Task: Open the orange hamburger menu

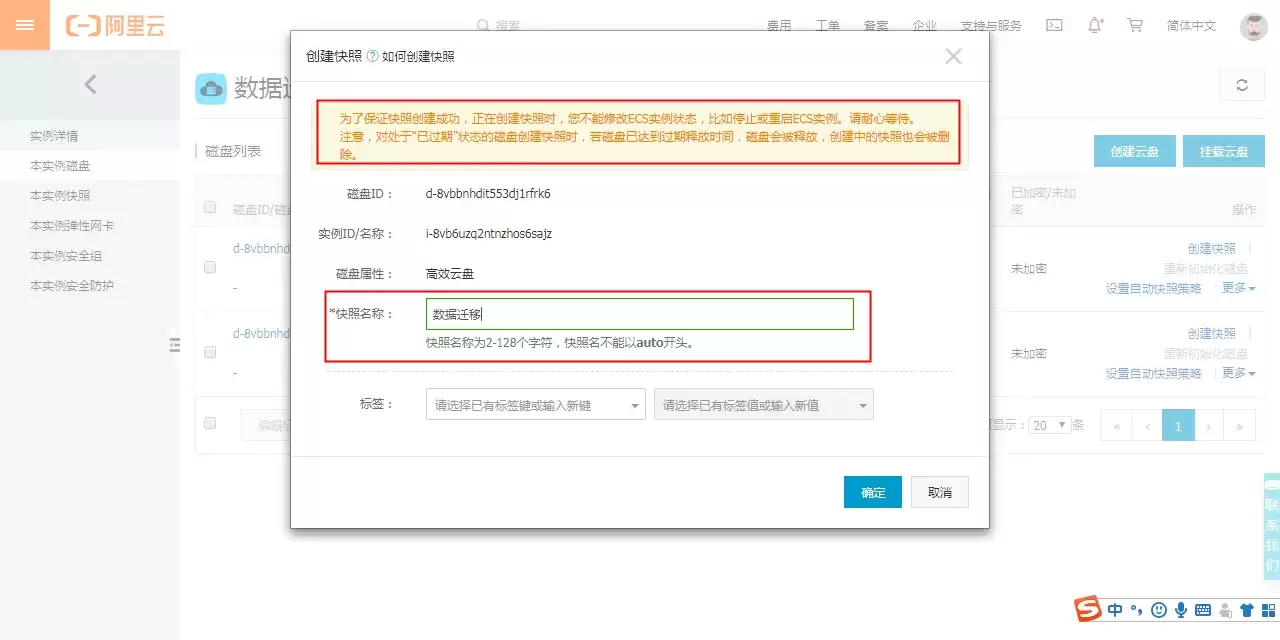Action: [x=25, y=25]
